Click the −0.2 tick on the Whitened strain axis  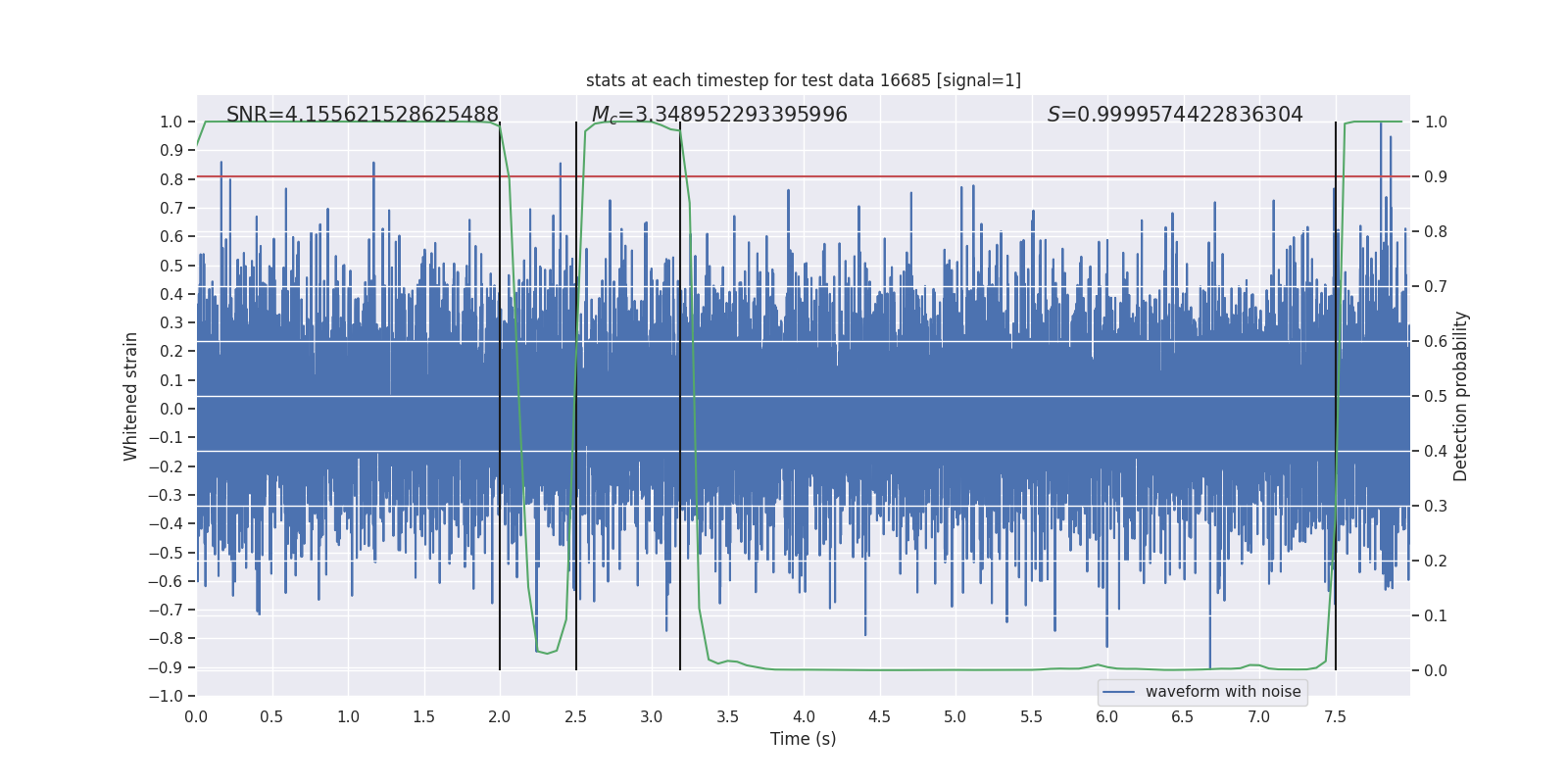coord(166,466)
